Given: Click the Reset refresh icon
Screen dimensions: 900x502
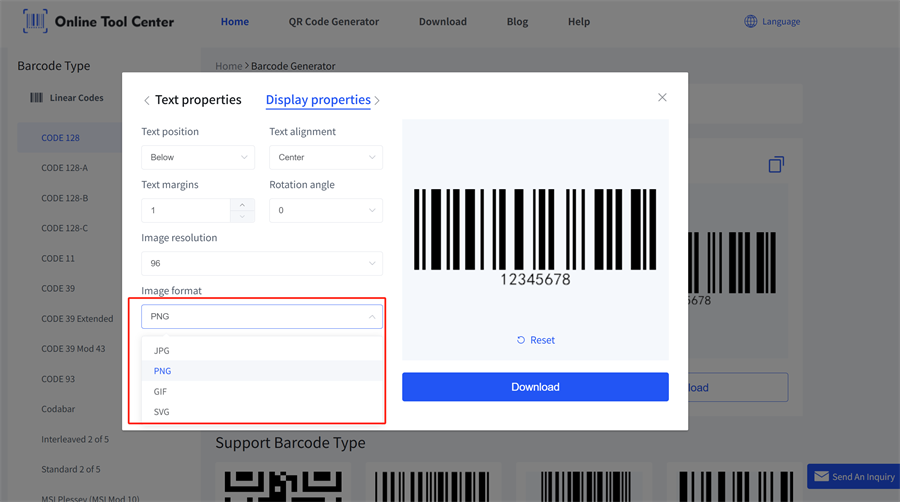Looking at the screenshot, I should [x=521, y=340].
